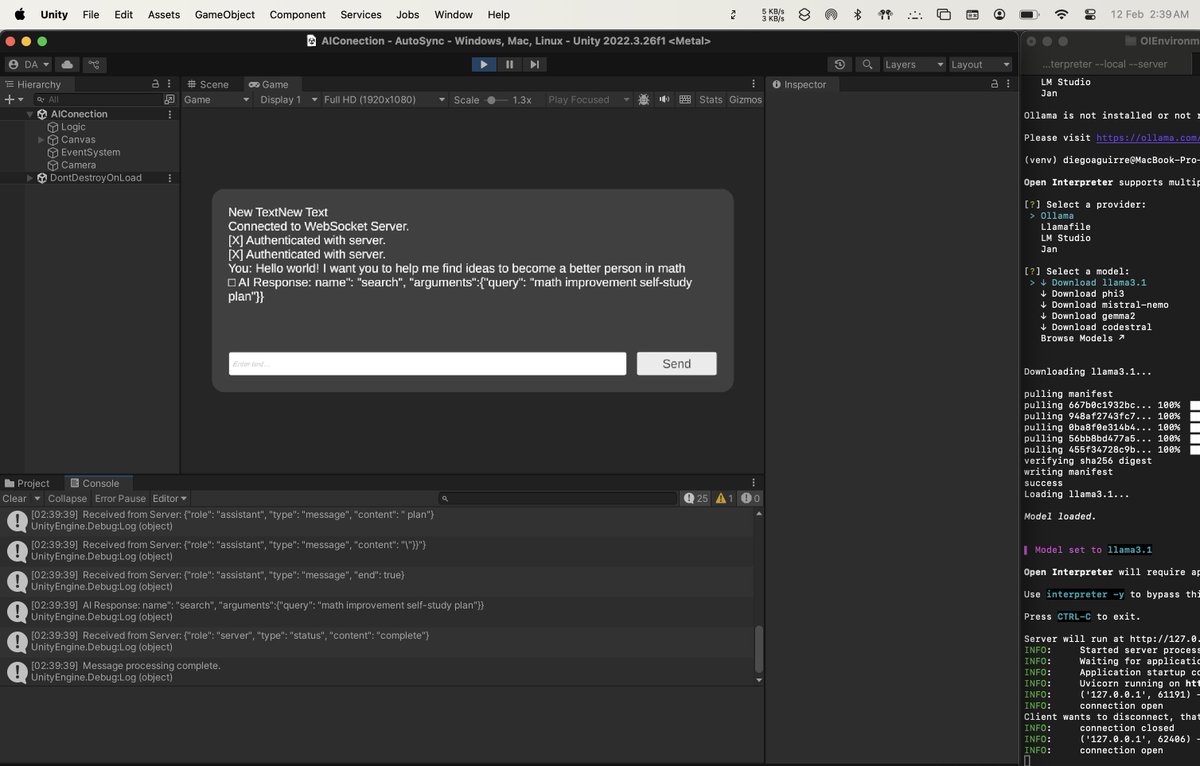Toggle errors filter showing 0
This screenshot has width=1200, height=766.
click(751, 498)
